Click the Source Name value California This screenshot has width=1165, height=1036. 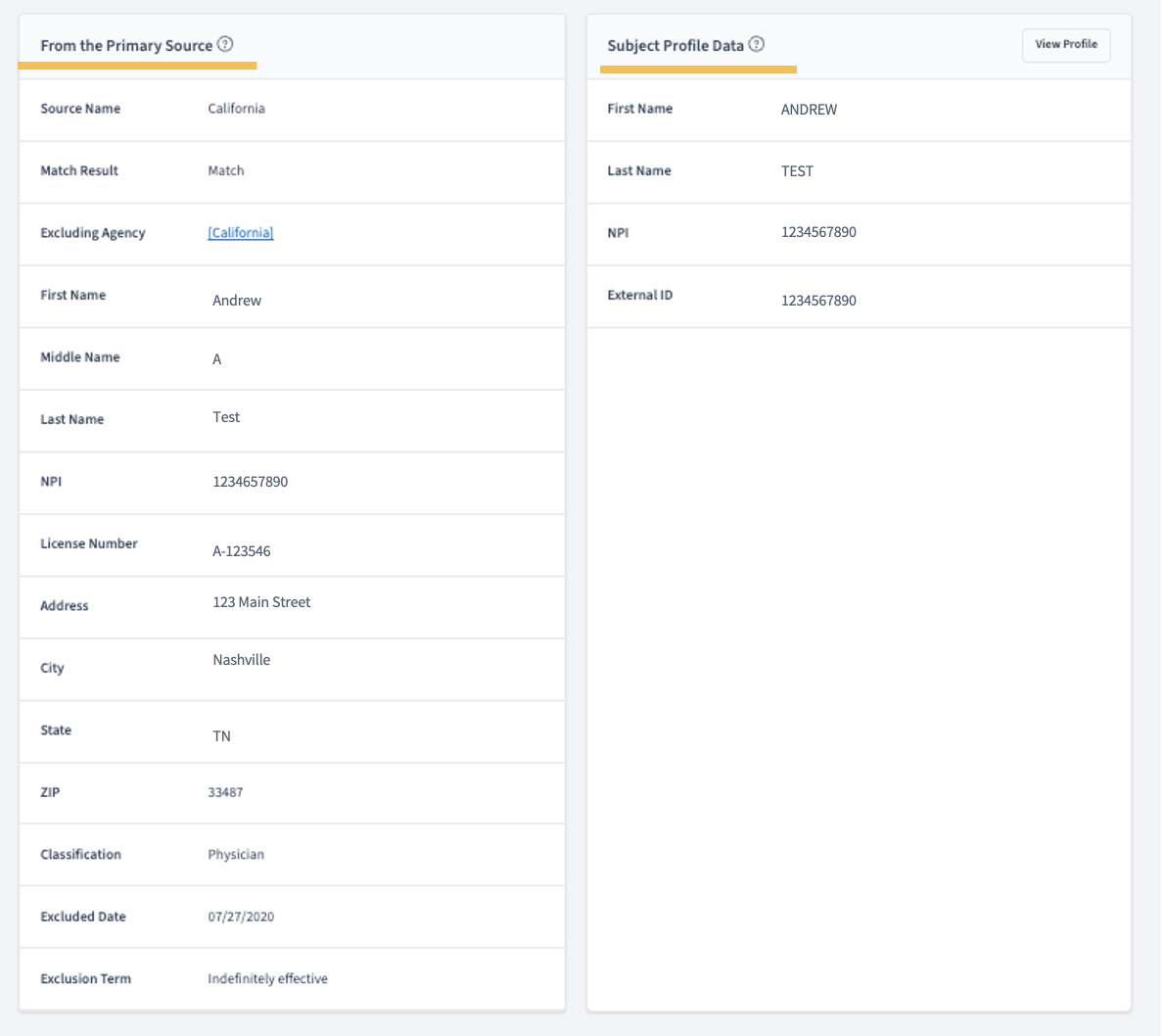236,109
